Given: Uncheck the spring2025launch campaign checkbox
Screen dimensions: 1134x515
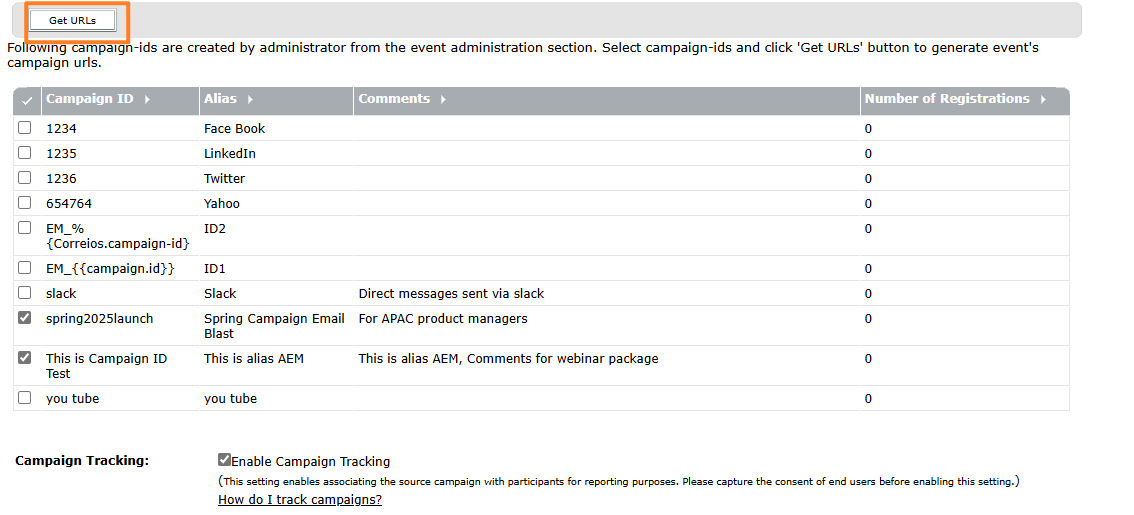Looking at the screenshot, I should pyautogui.click(x=25, y=318).
